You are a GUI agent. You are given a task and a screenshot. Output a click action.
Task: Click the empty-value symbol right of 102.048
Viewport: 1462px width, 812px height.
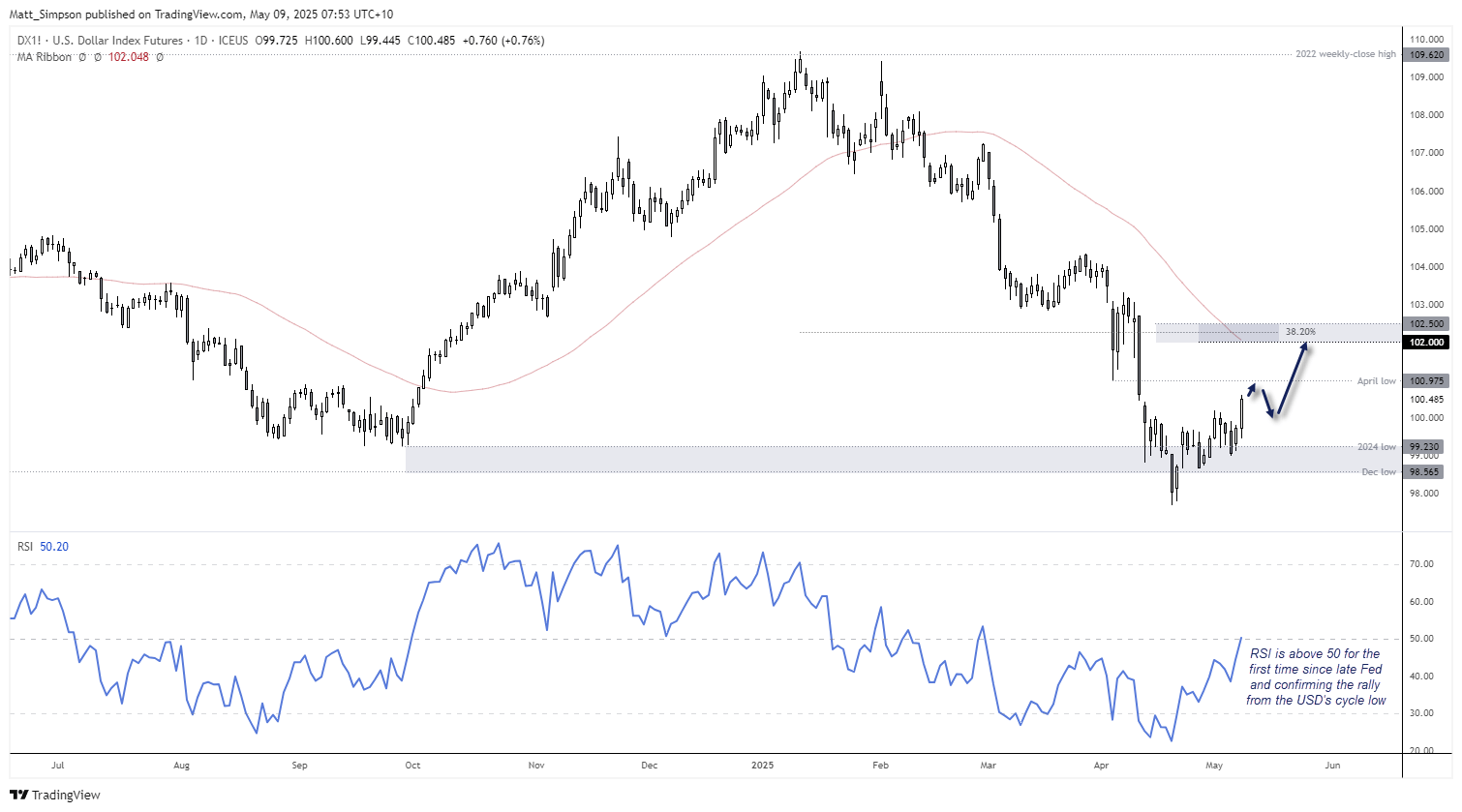[160, 57]
